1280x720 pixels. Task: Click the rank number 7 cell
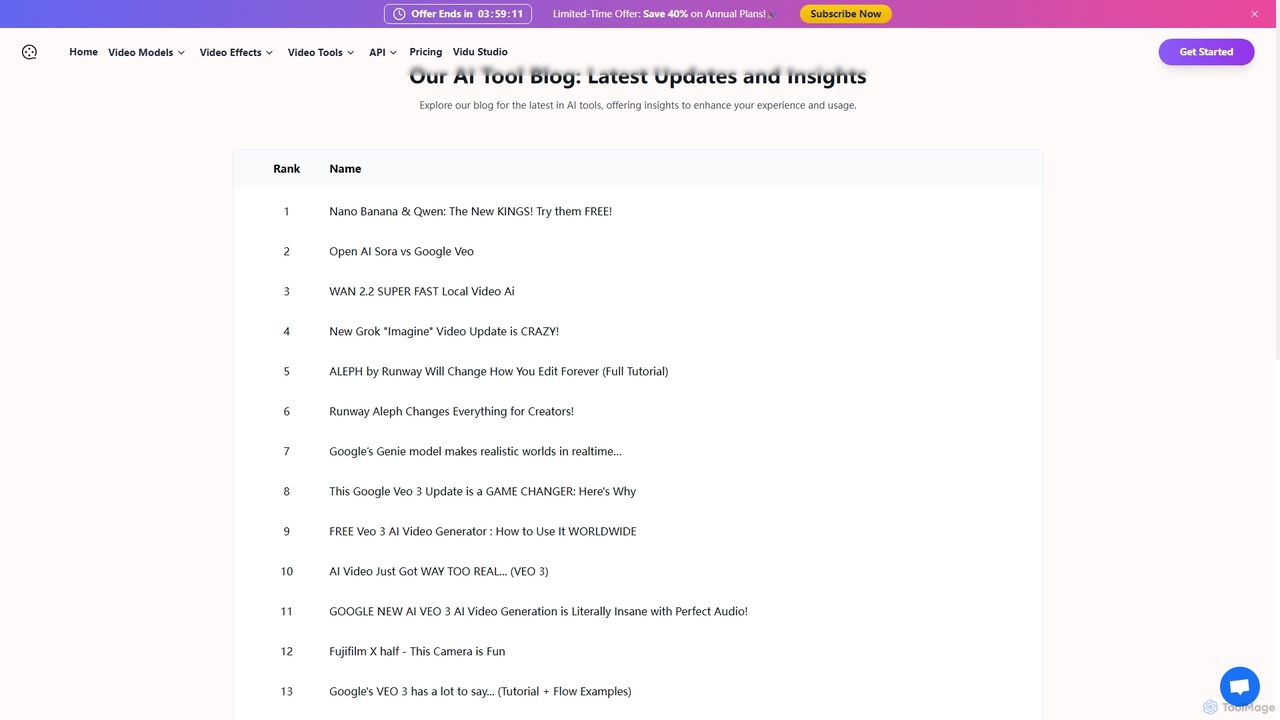click(286, 451)
